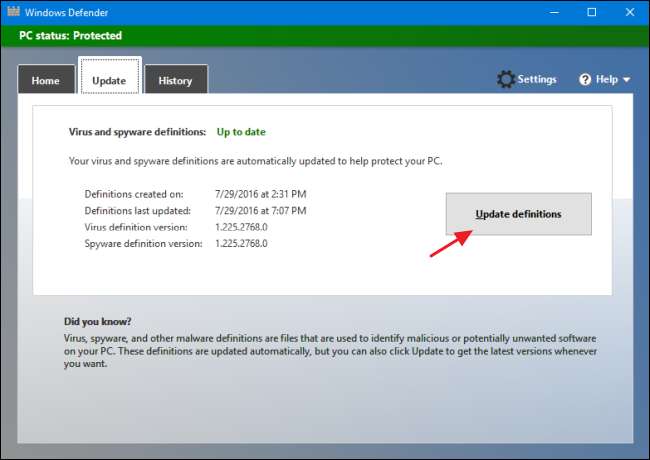Select the Update tab
650x460 pixels.
[x=110, y=77]
